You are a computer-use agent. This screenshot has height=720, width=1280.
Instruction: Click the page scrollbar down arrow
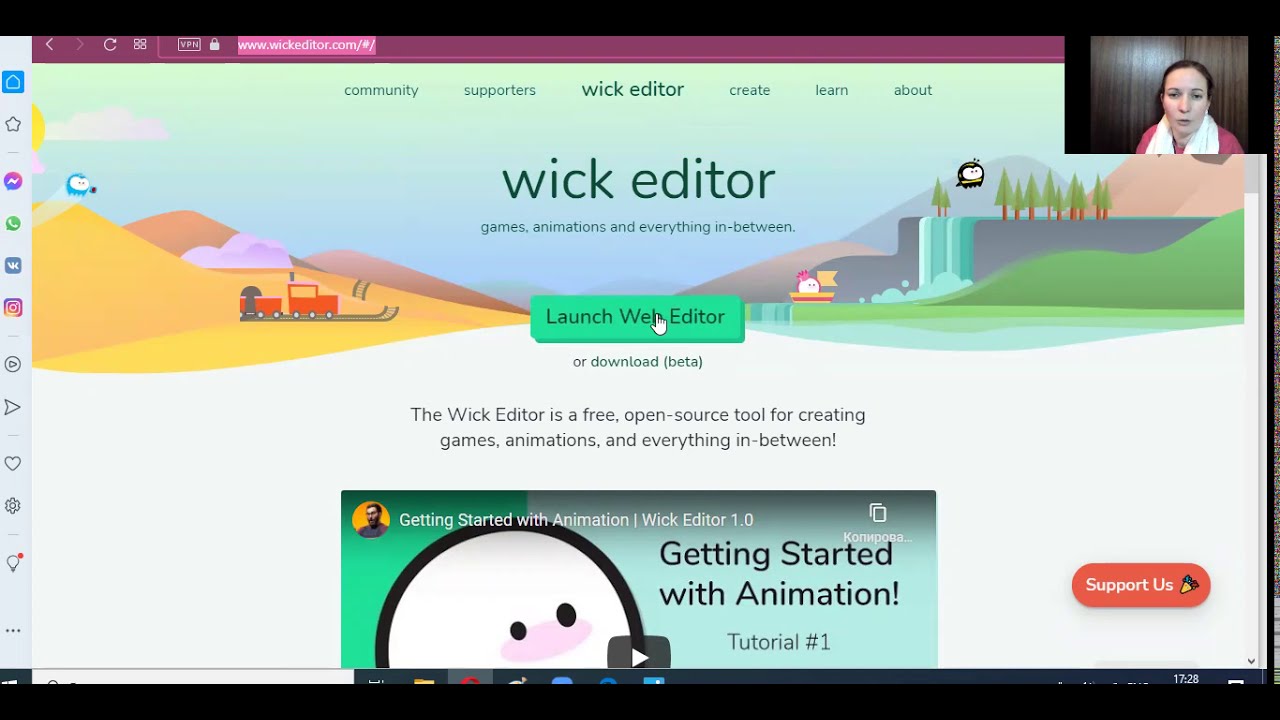[x=1251, y=661]
